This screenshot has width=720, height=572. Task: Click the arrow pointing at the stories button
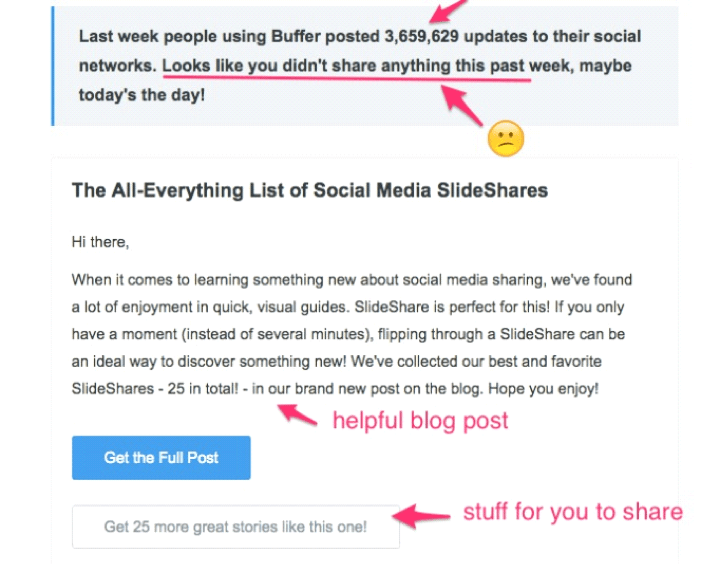click(x=419, y=517)
